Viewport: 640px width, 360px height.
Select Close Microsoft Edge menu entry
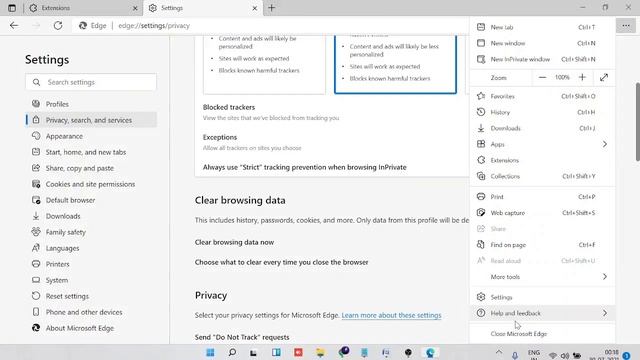[542, 333]
